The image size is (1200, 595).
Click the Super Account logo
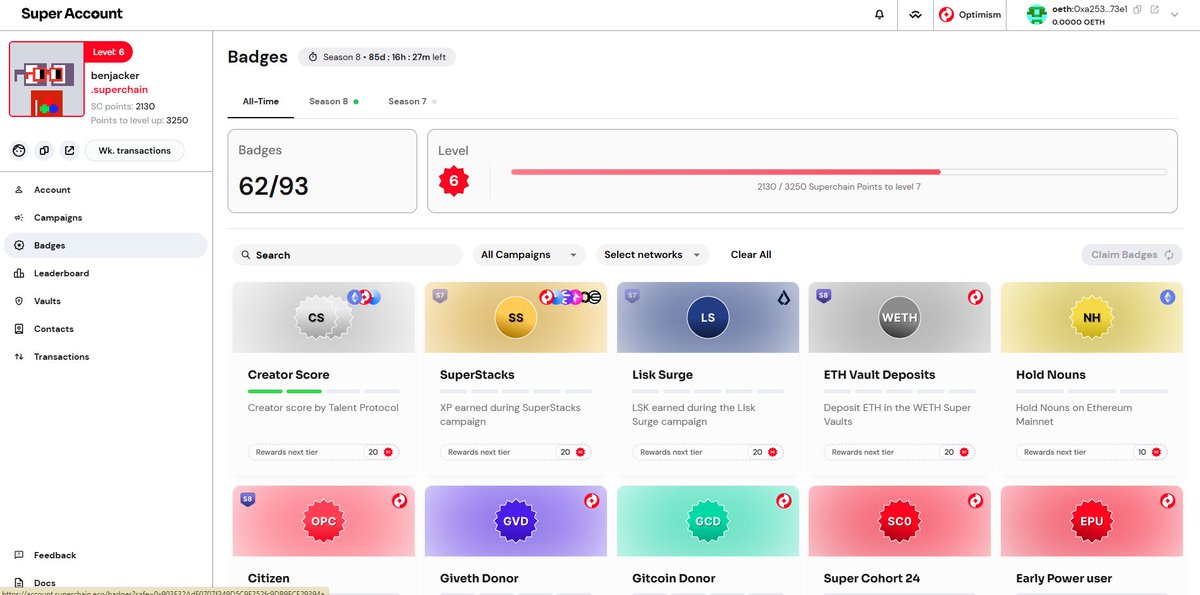[x=72, y=14]
